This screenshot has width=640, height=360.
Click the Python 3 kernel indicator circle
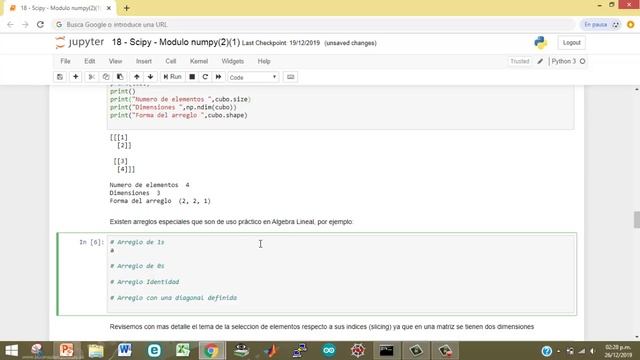[582, 61]
